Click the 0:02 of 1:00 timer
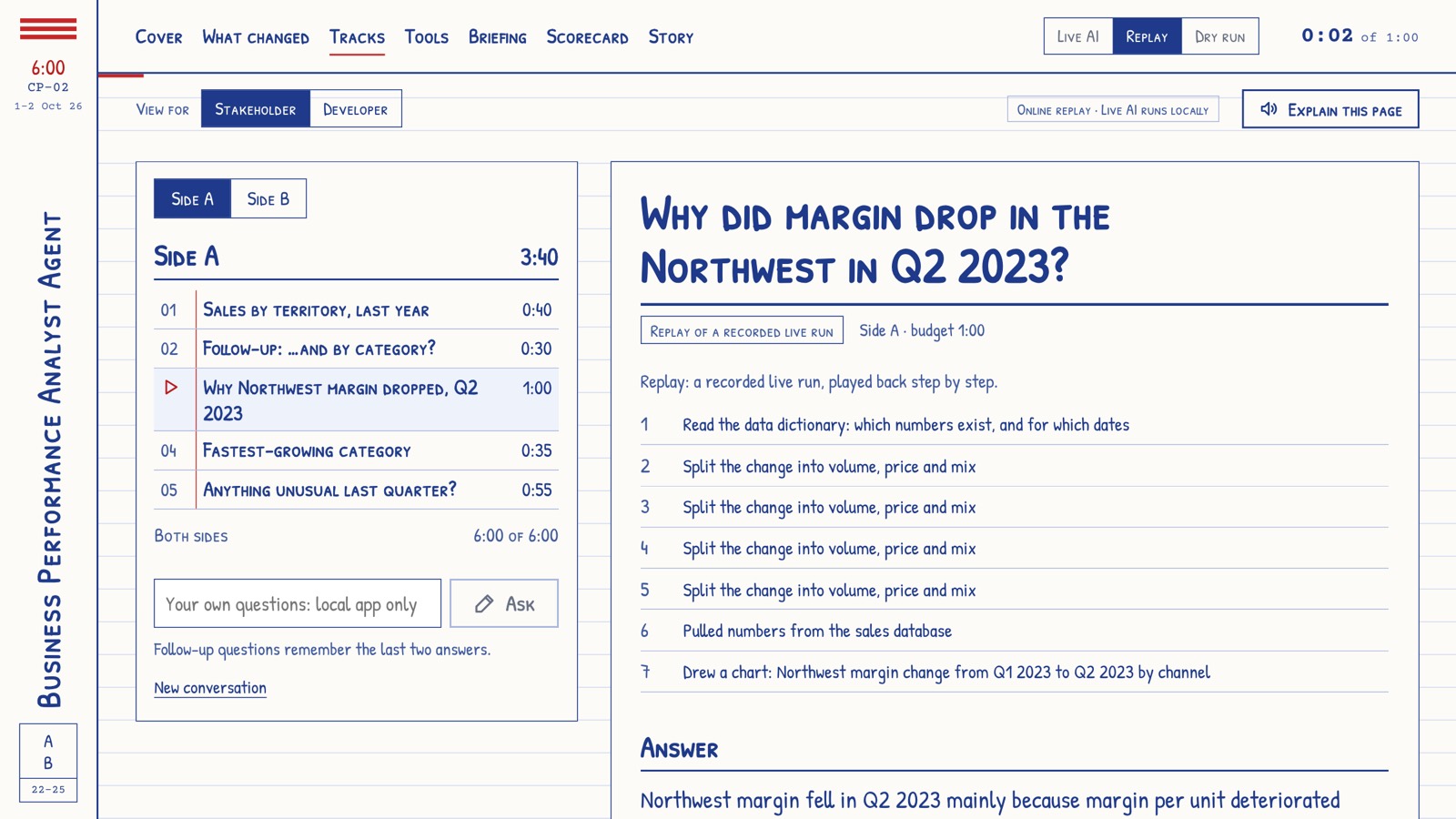Image resolution: width=1456 pixels, height=819 pixels. point(1360,36)
